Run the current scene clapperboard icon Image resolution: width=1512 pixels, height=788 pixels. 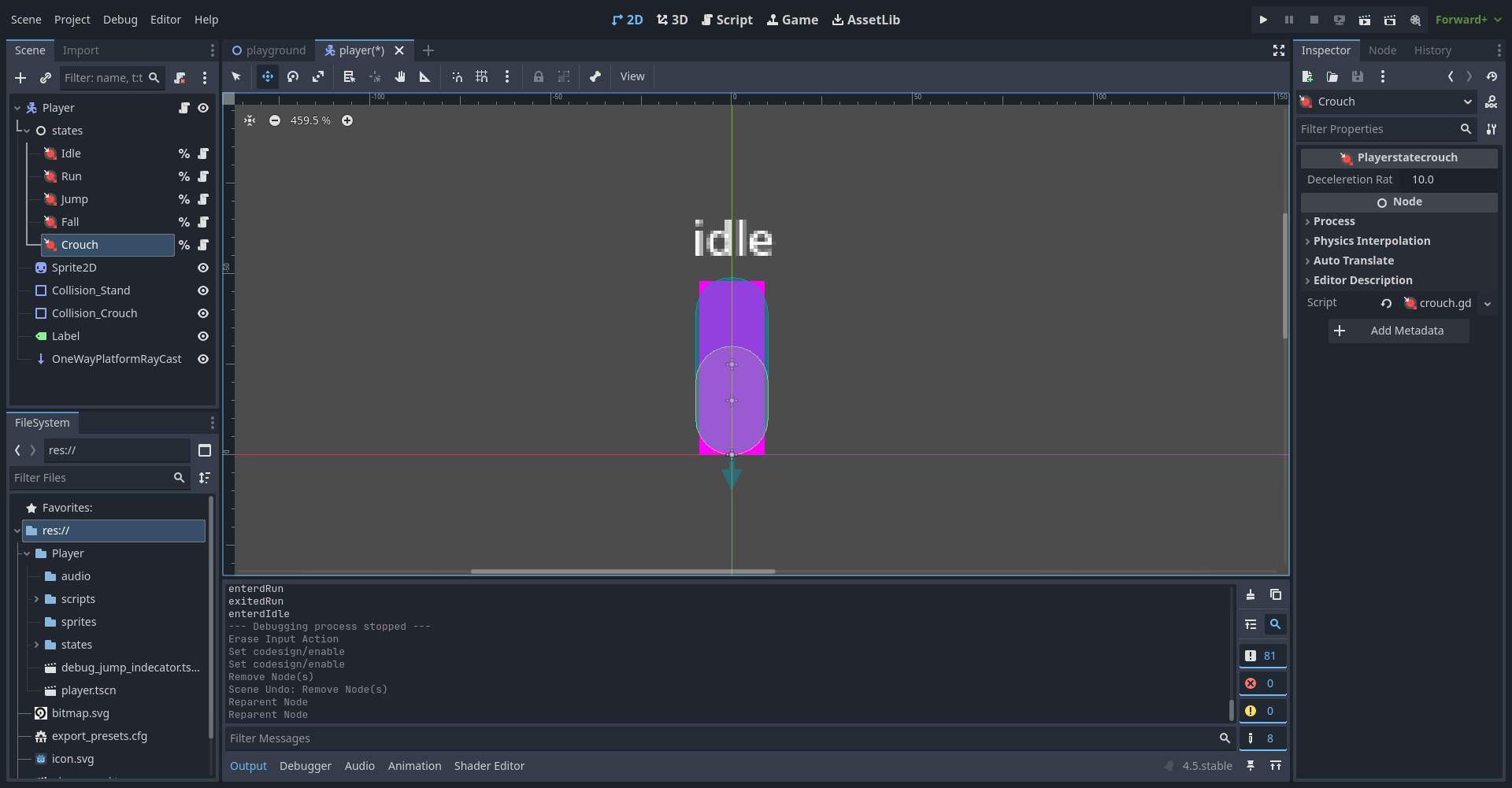click(1365, 20)
